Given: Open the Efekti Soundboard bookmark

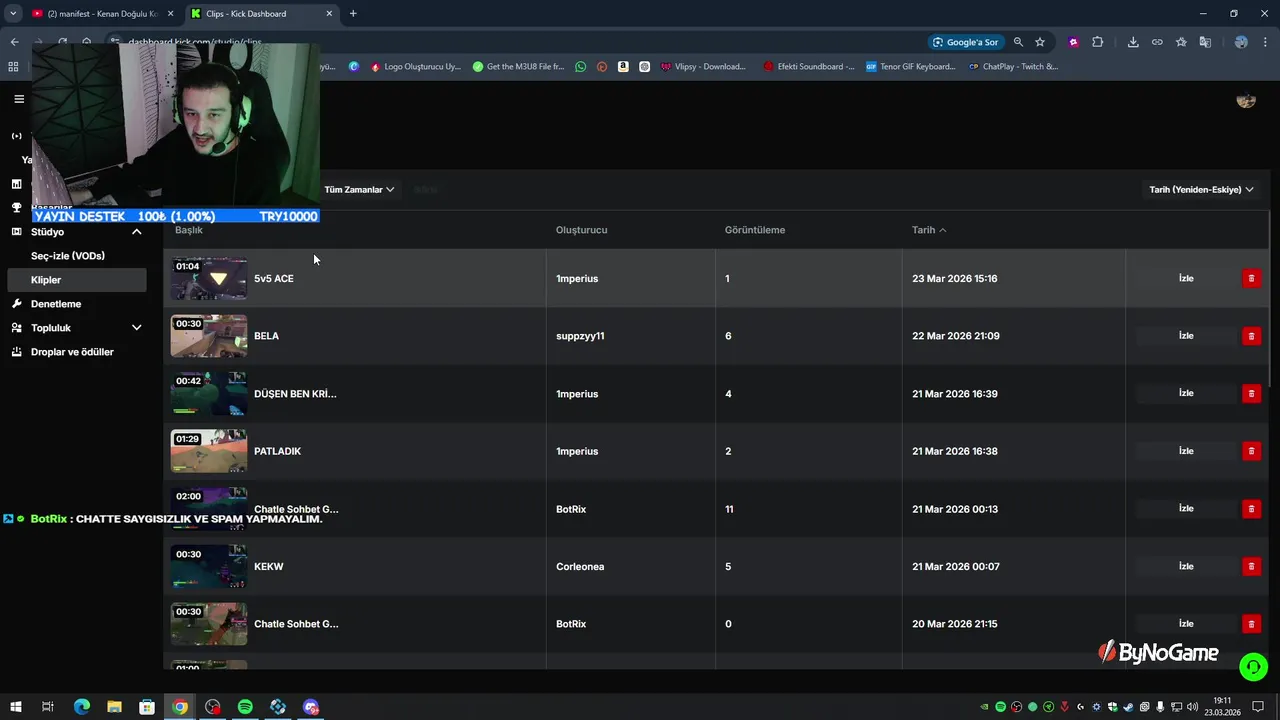Looking at the screenshot, I should click(x=808, y=67).
